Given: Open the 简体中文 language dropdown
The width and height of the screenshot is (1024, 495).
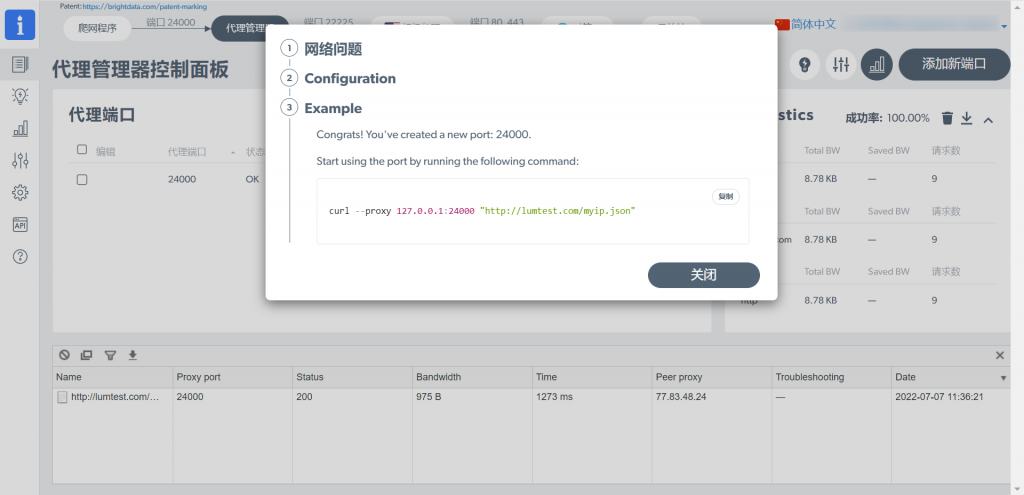Looking at the screenshot, I should [x=890, y=24].
